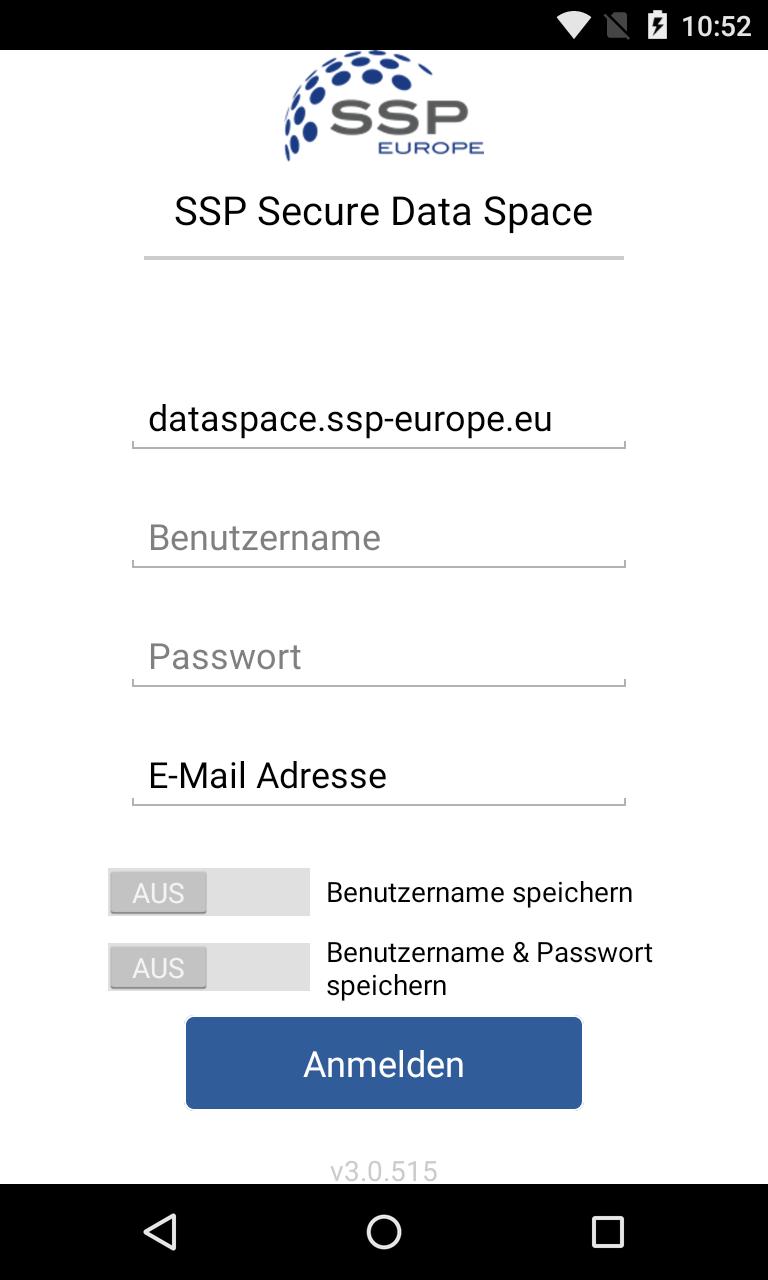The width and height of the screenshot is (768, 1280).
Task: Click the version label v3.0.515
Action: click(x=384, y=1170)
